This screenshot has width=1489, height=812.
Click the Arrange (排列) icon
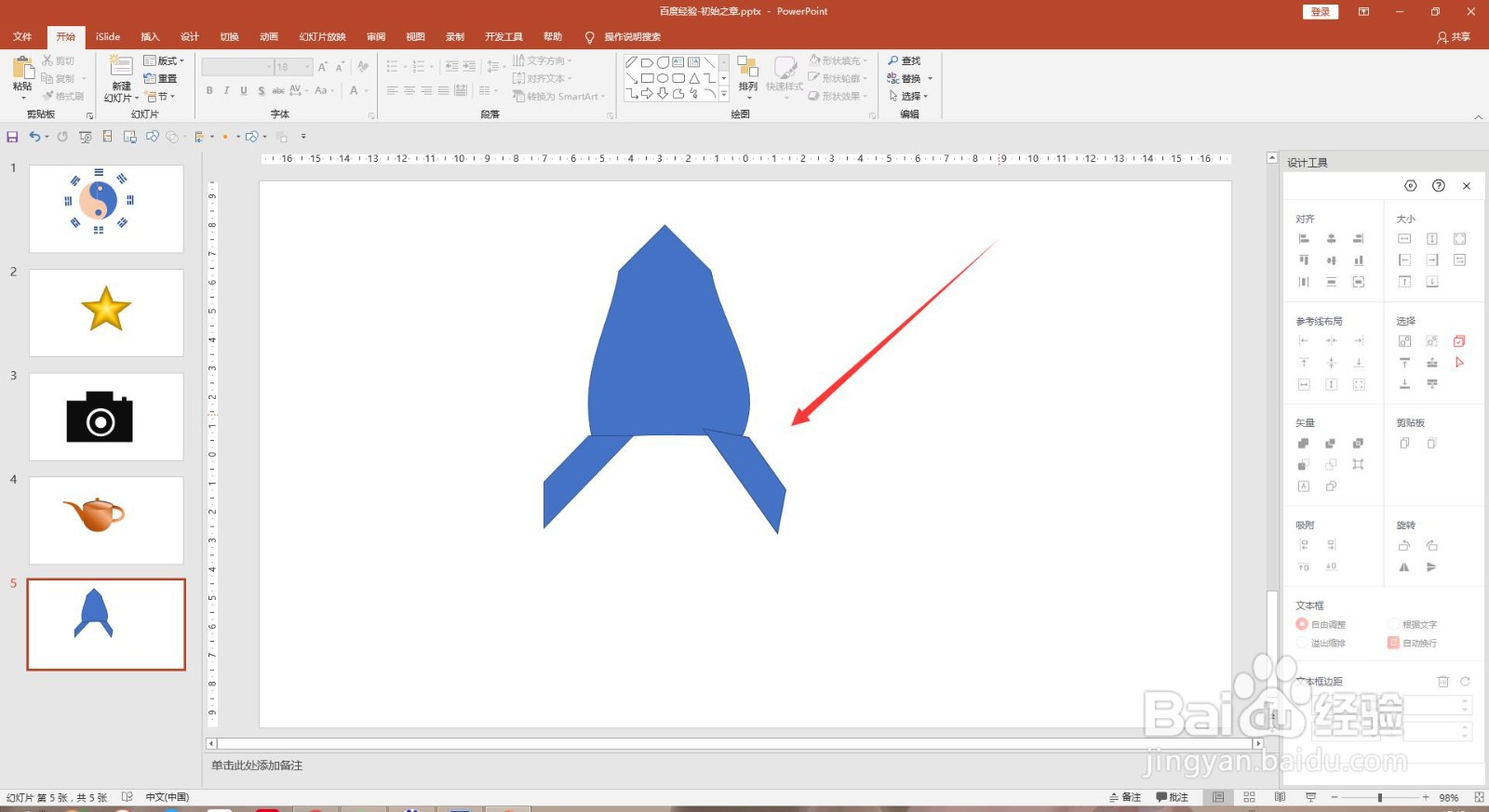[747, 67]
